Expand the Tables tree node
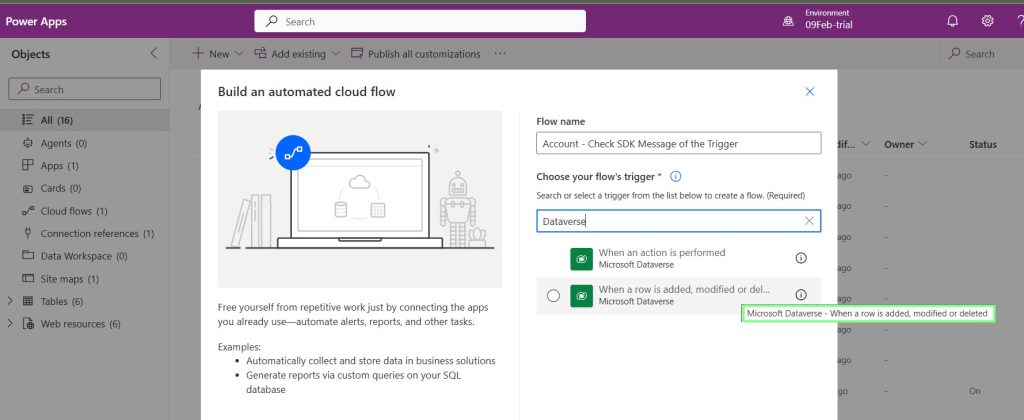1024x420 pixels. (10, 301)
